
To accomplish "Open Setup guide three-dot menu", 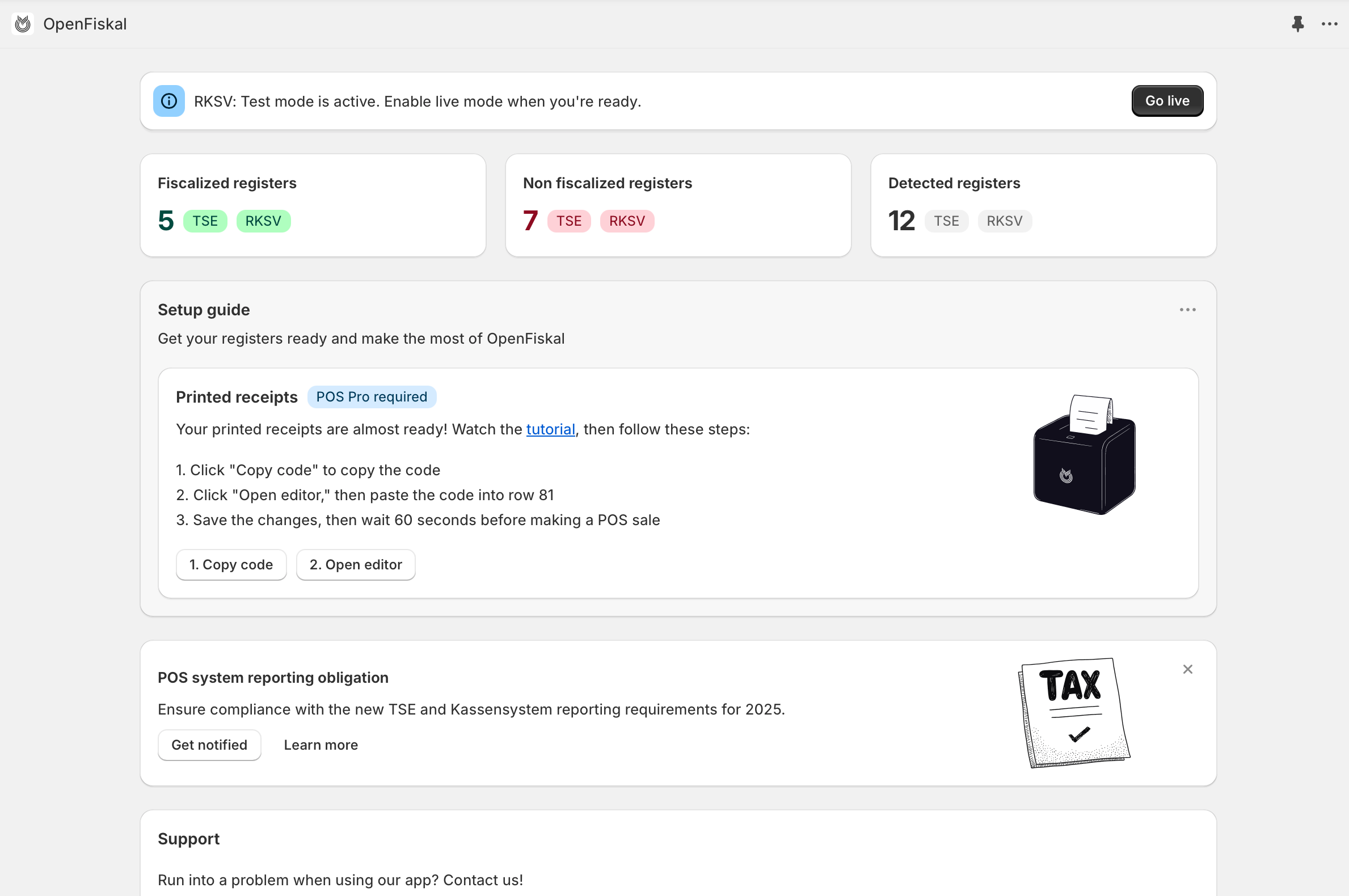I will pos(1187,310).
